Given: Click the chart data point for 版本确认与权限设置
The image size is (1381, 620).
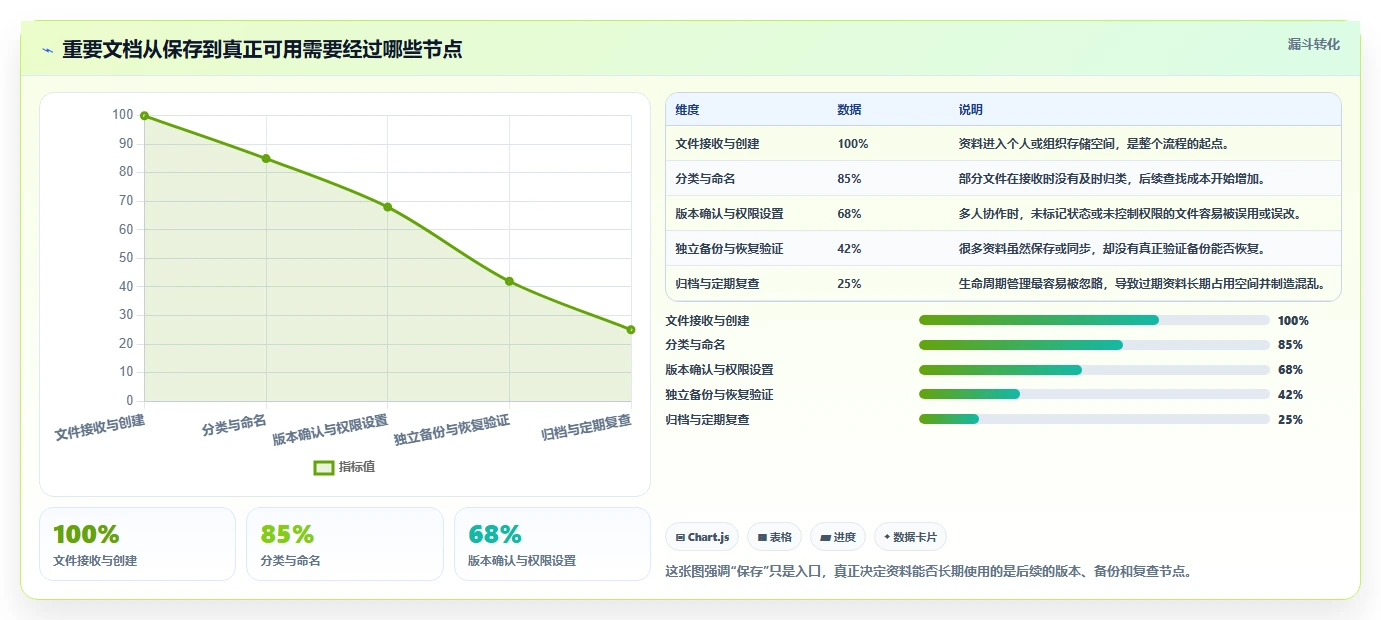Looking at the screenshot, I should [x=388, y=207].
